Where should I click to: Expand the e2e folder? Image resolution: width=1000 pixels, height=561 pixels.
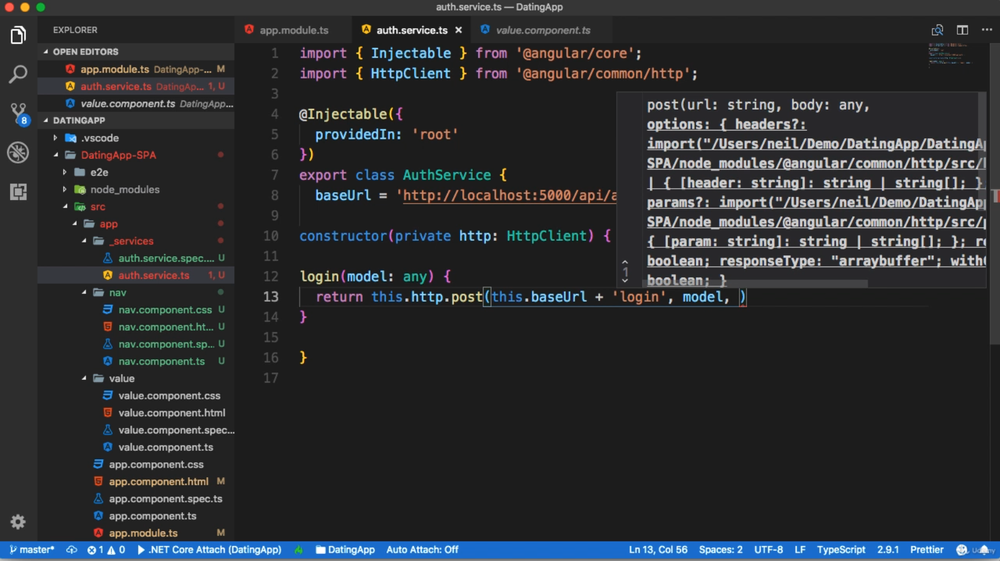click(65, 172)
